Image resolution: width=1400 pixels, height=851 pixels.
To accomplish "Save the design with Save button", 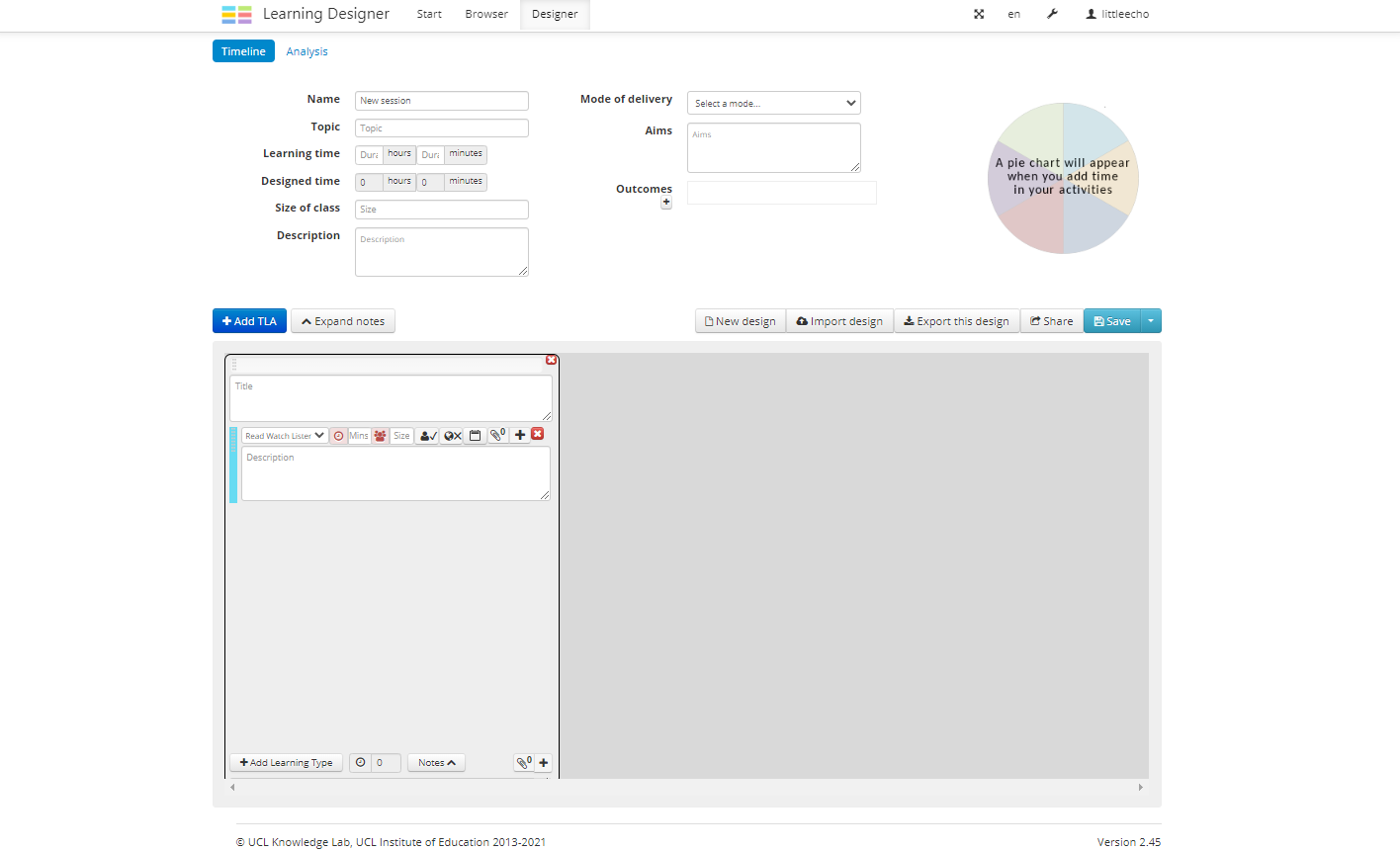I will coord(1112,321).
